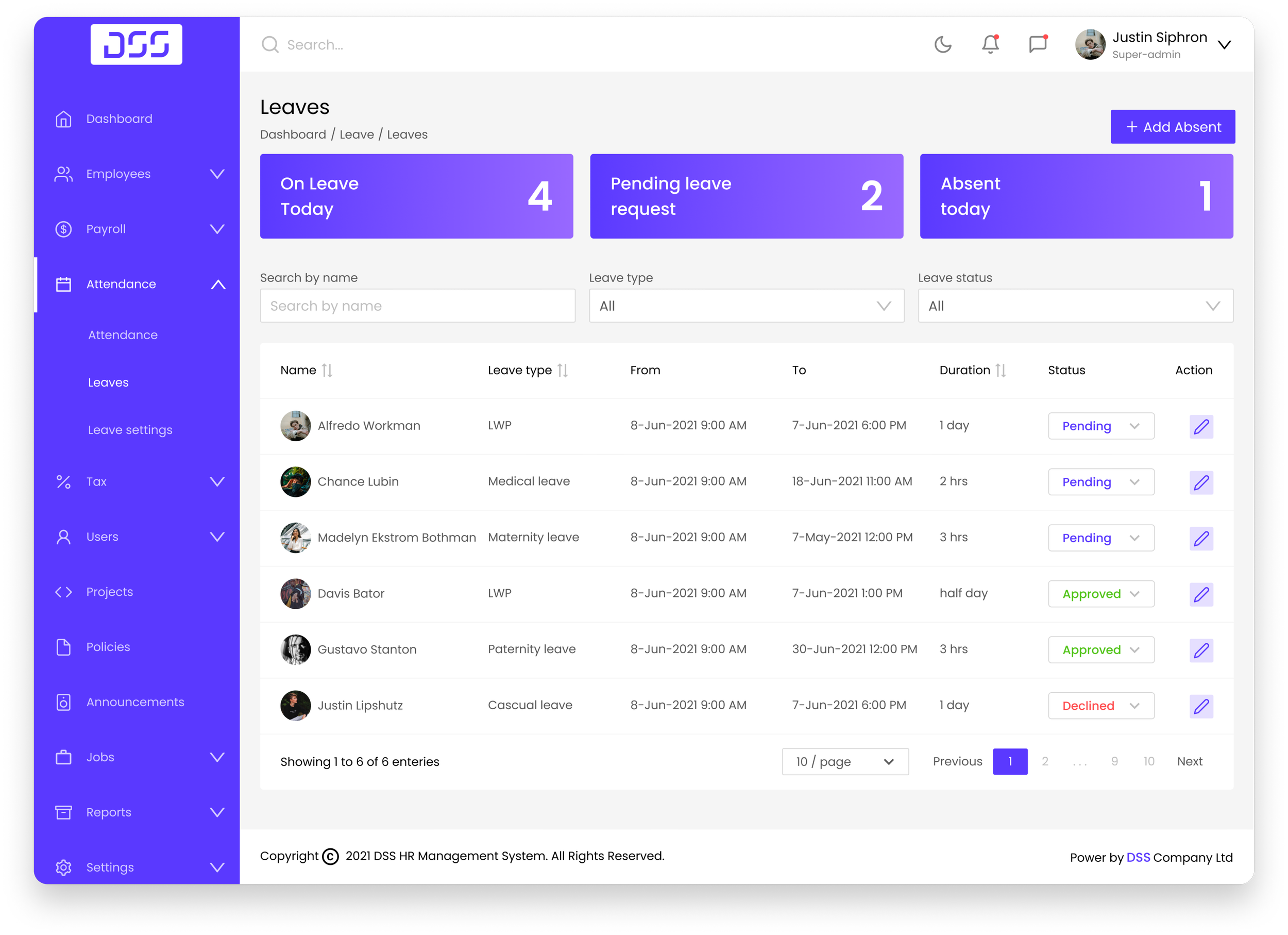
Task: Open the On Leave Today card
Action: click(x=416, y=196)
